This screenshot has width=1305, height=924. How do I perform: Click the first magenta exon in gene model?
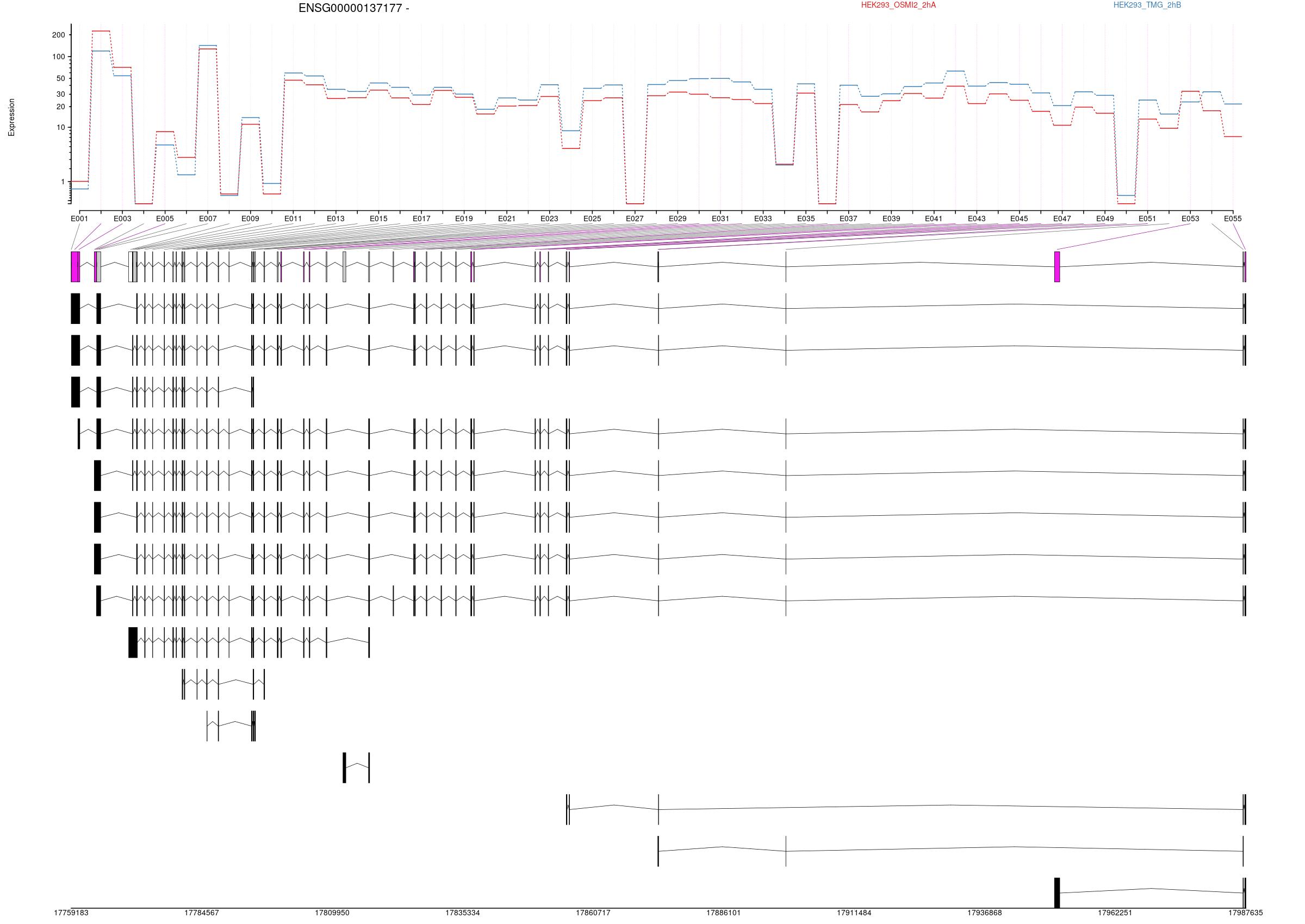[x=75, y=266]
